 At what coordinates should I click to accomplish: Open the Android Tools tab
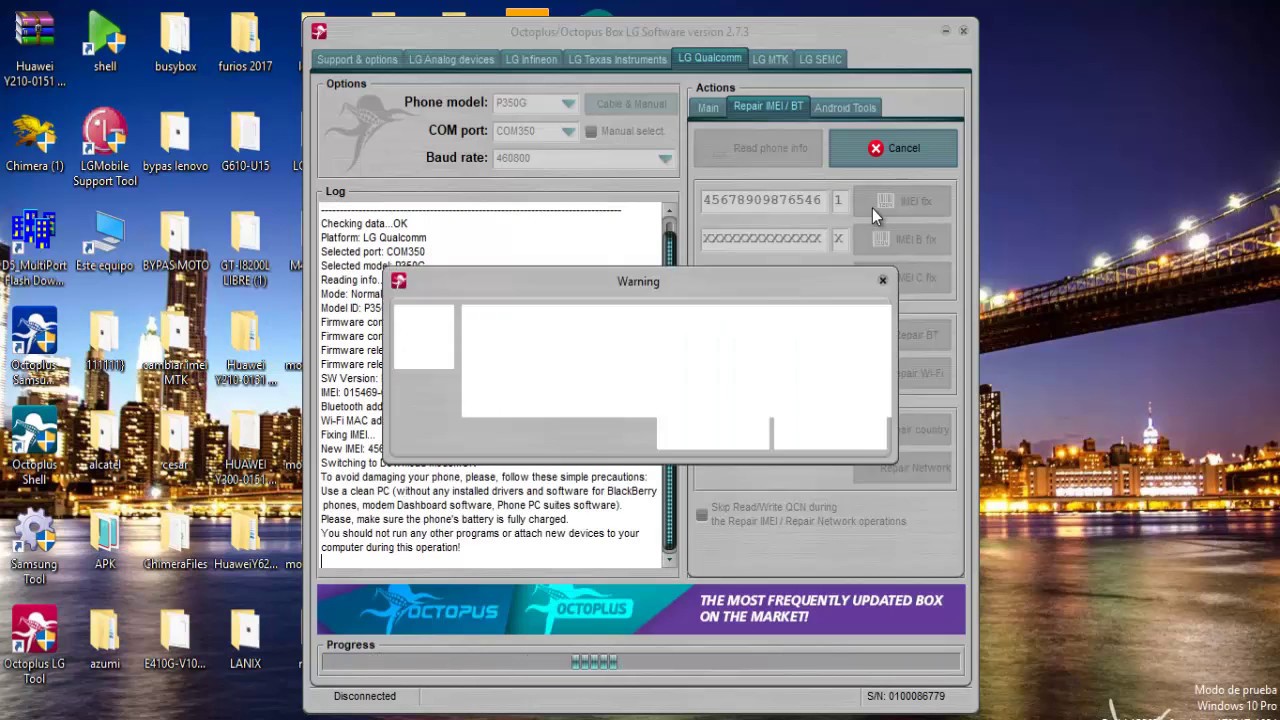pyautogui.click(x=845, y=108)
